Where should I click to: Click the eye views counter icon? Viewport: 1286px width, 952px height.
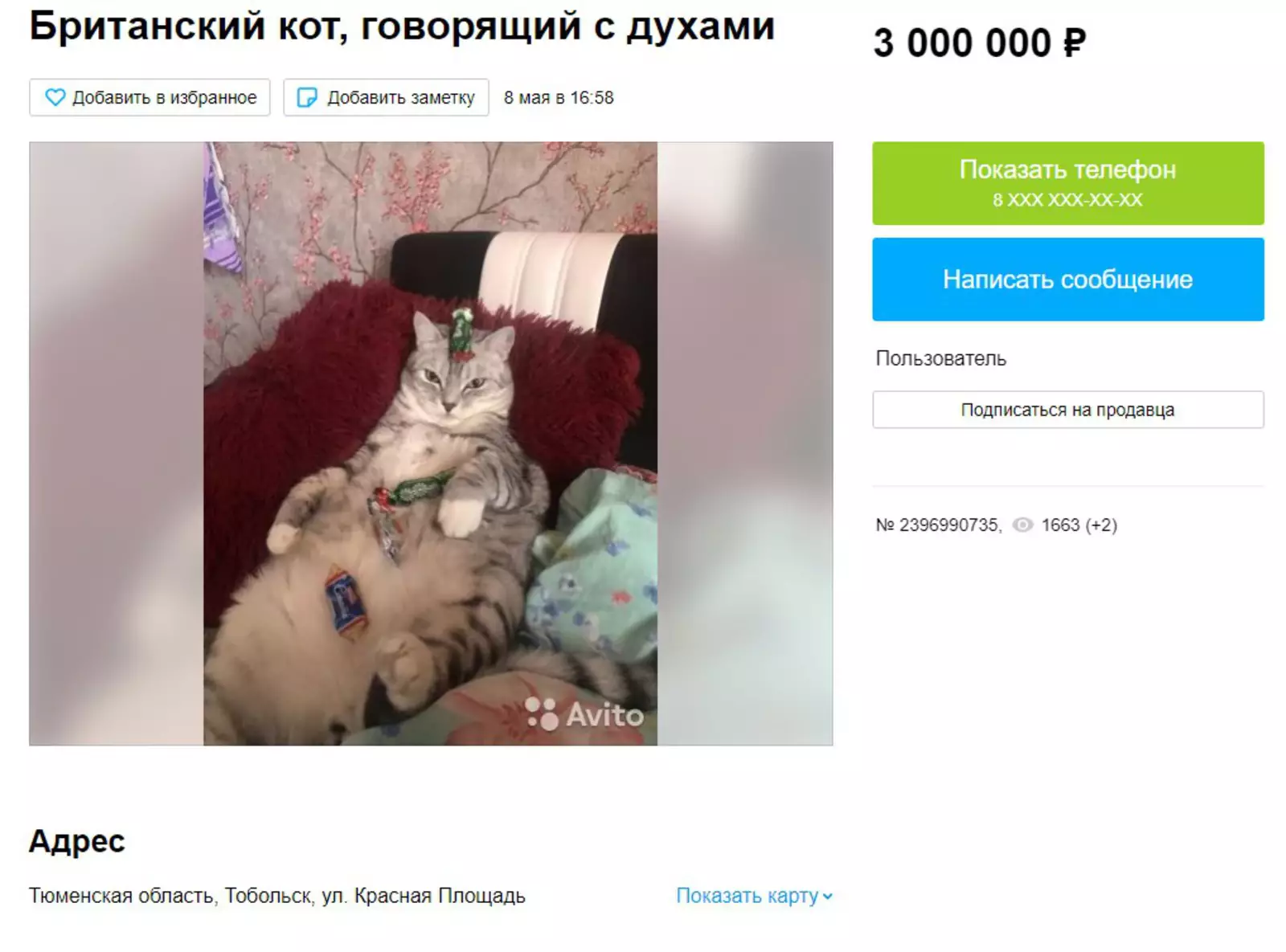[1022, 525]
